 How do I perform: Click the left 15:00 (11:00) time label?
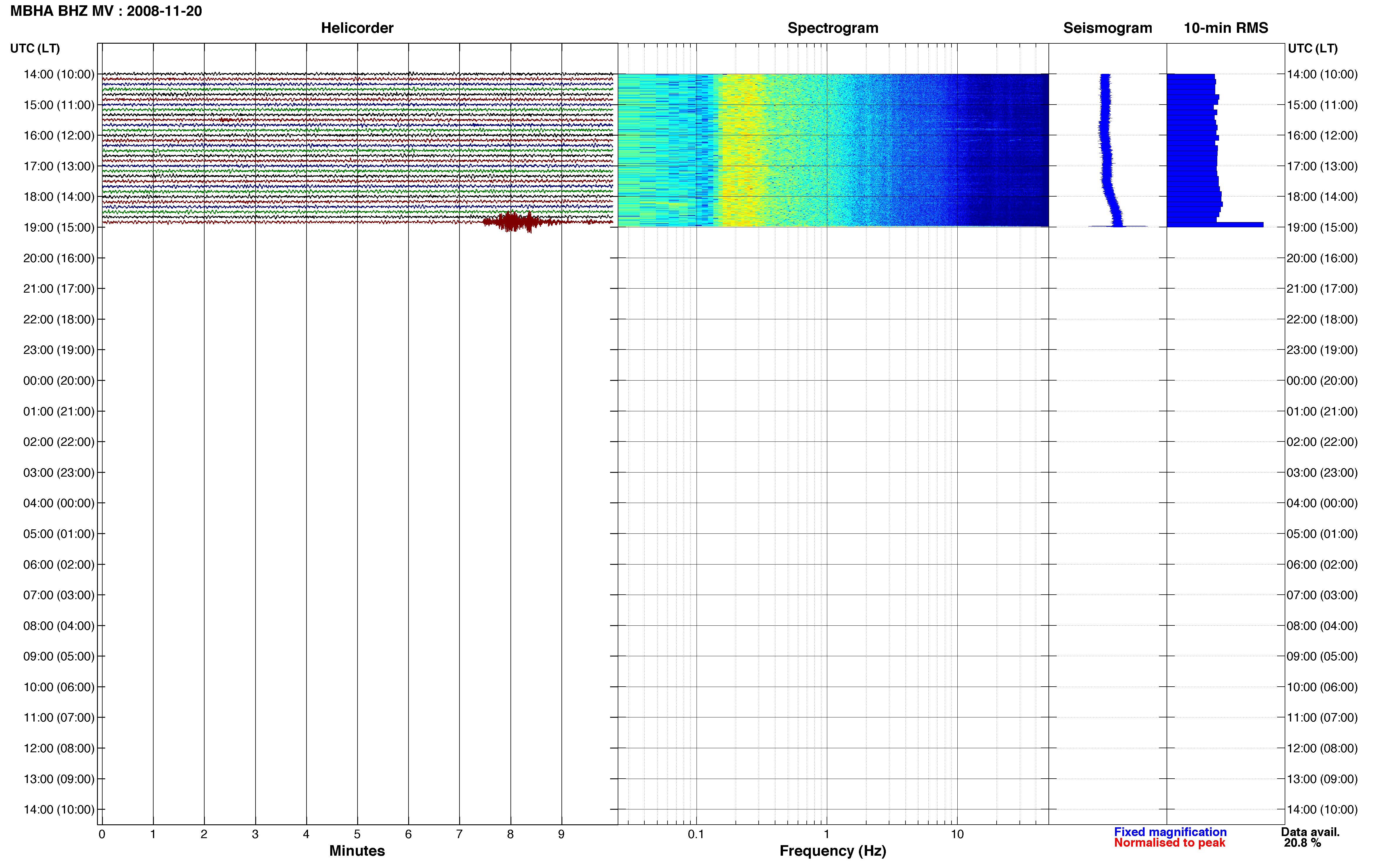(x=59, y=105)
